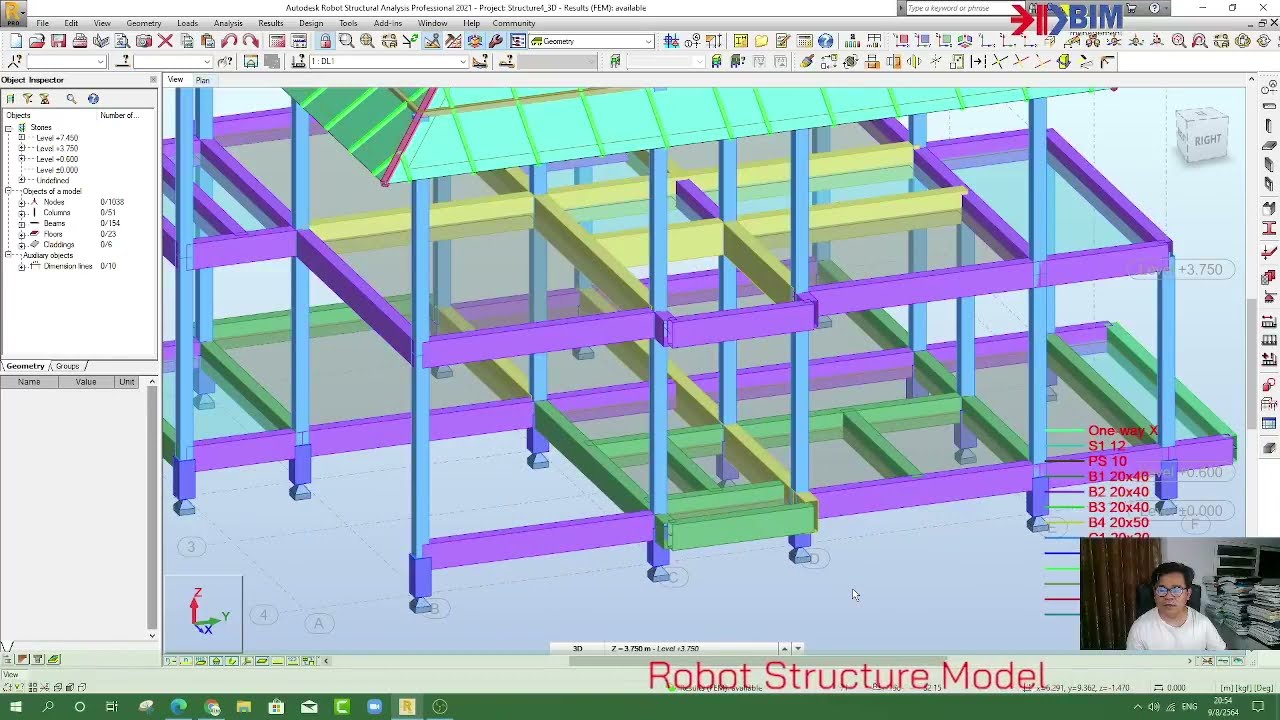This screenshot has height=720, width=1280.
Task: Create a new project with New icon
Action: (16, 41)
